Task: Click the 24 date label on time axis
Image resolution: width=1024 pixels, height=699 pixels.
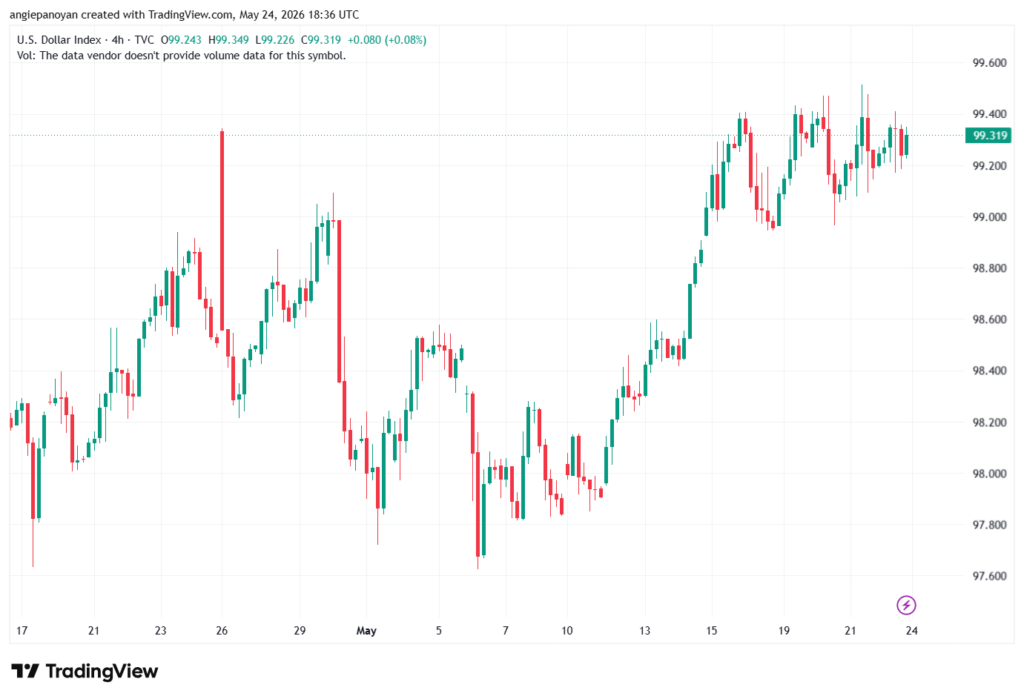Action: click(x=912, y=630)
